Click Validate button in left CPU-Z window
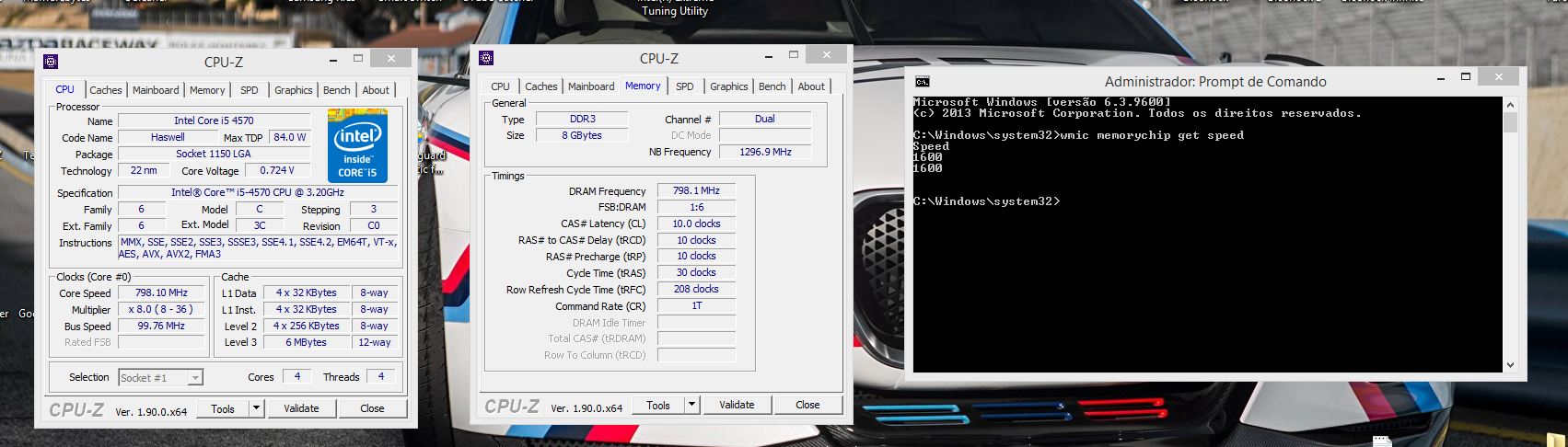This screenshot has width=1568, height=447. click(x=301, y=408)
